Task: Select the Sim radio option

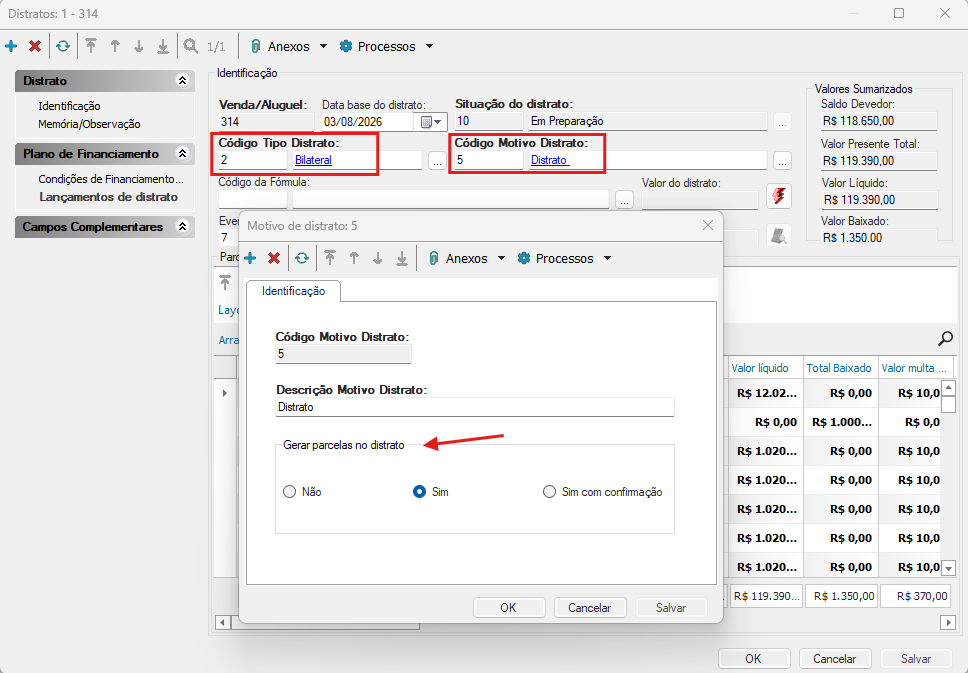Action: pyautogui.click(x=419, y=492)
